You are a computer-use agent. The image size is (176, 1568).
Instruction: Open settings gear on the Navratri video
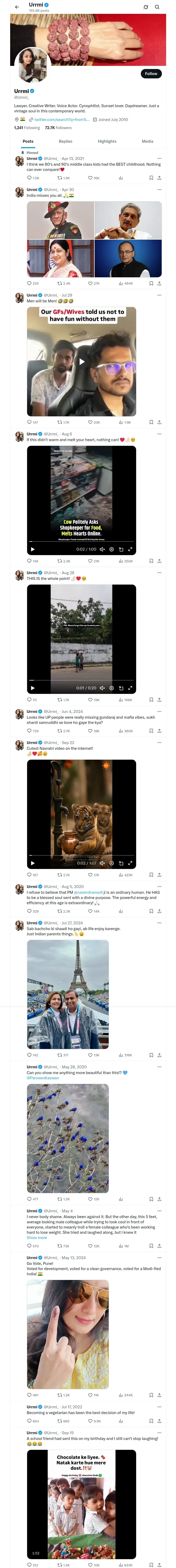(x=112, y=863)
